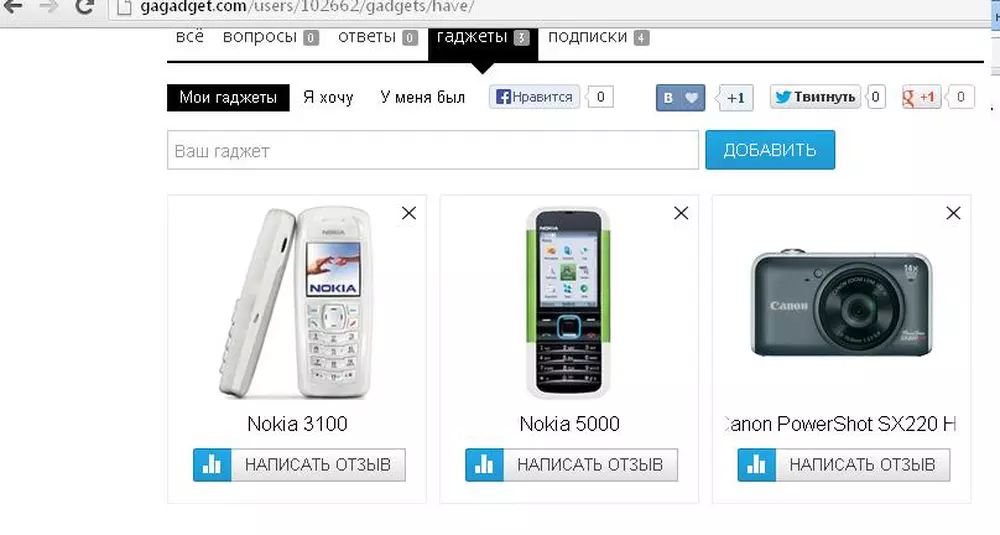Screen dimensions: 1000x535
Task: Click the VK heart share button
Action: pos(680,98)
